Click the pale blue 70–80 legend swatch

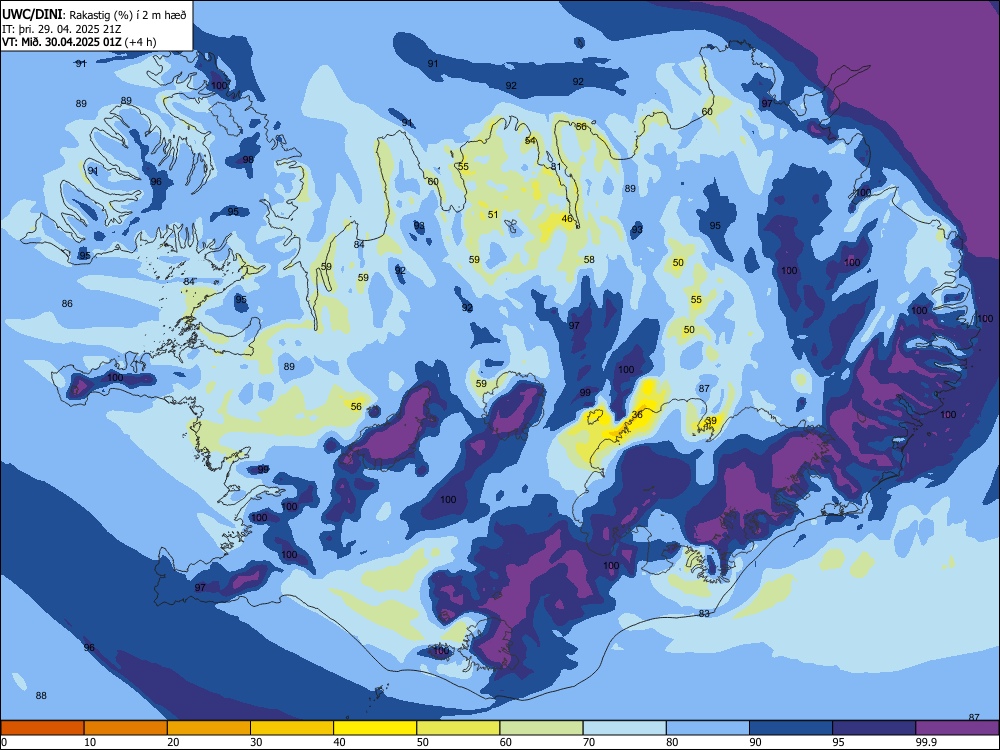[624, 728]
